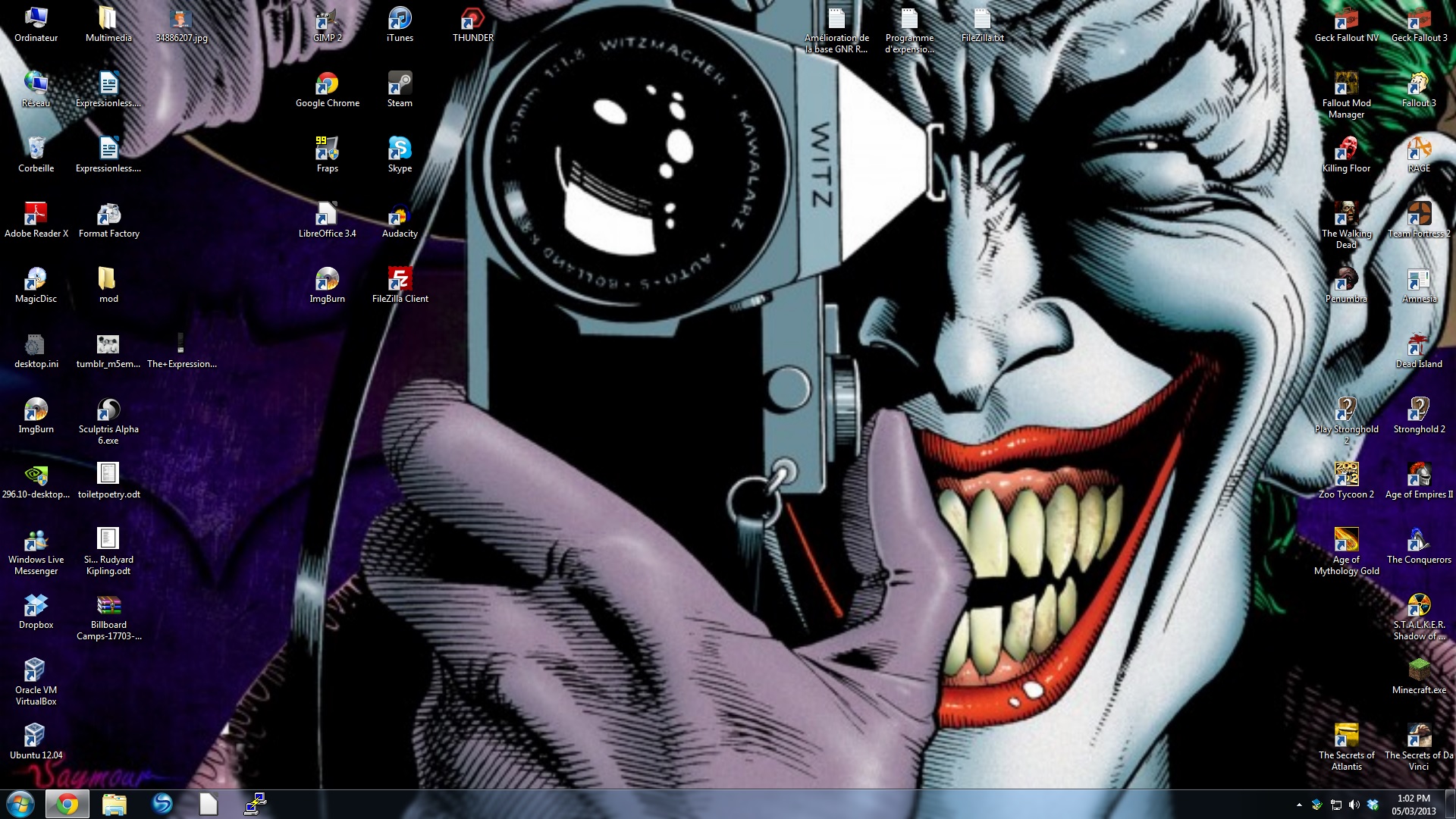Viewport: 1456px width, 819px height.
Task: Launch FileZilla Client
Action: 400,285
